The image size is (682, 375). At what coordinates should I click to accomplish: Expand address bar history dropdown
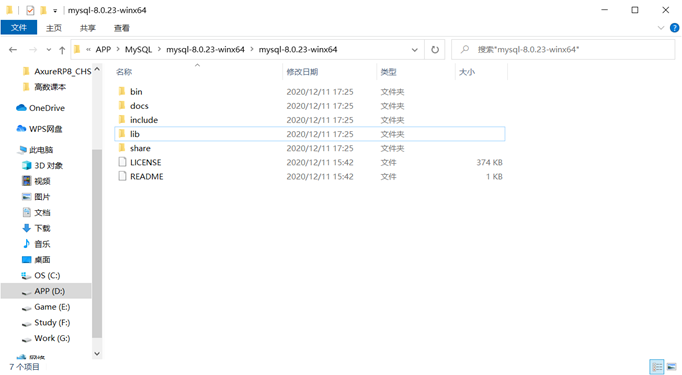415,50
